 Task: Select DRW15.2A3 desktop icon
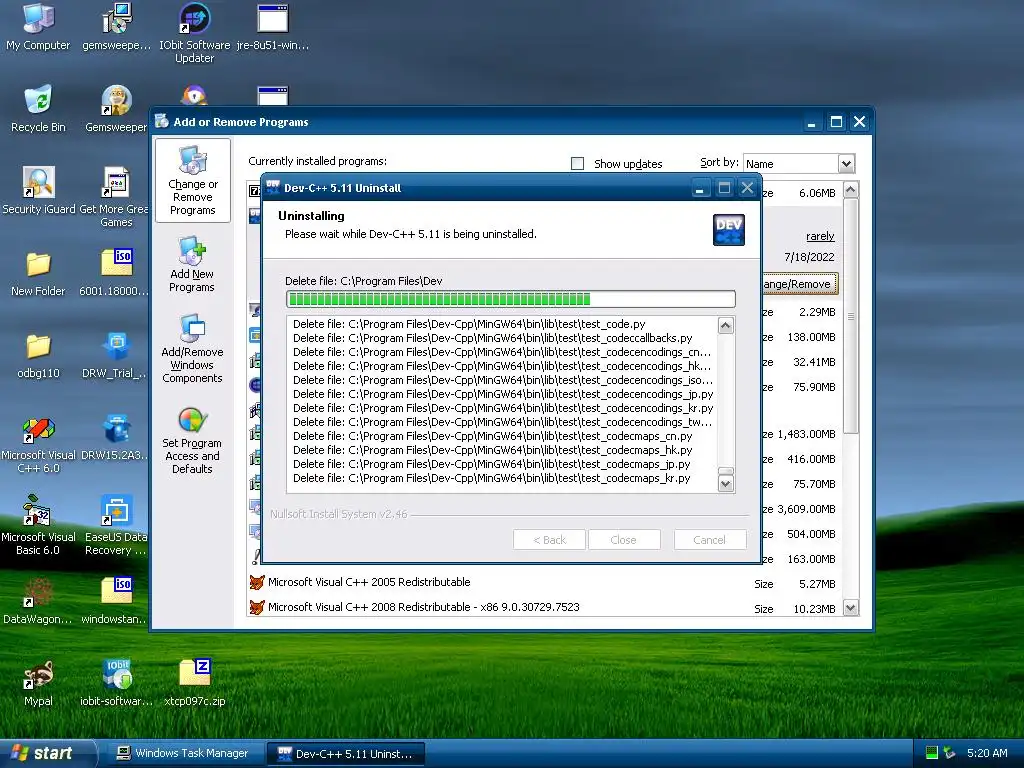[x=115, y=438]
